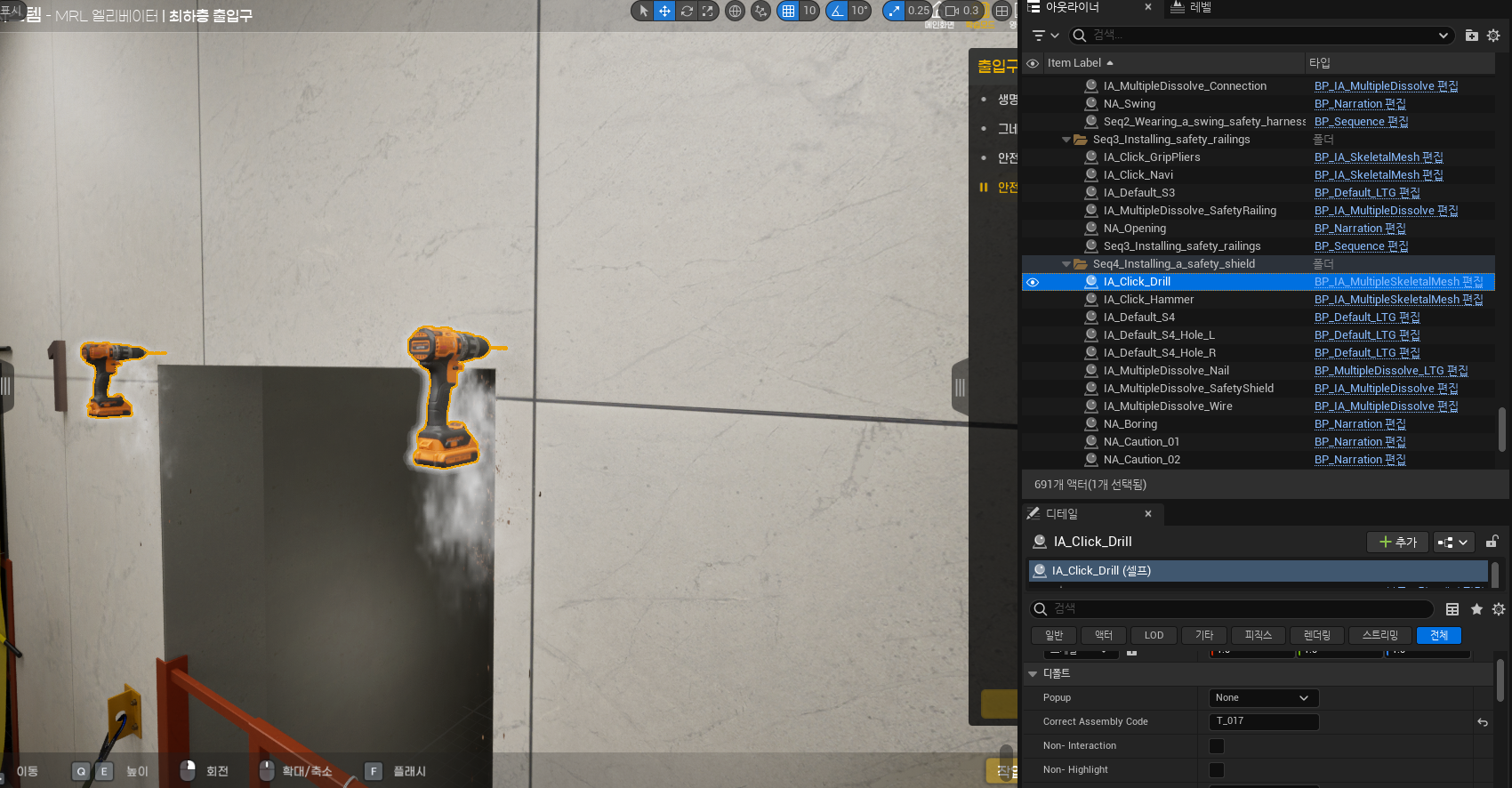Open BP_IA_MultipleSkeletalMesh edit link for IA_Click_Drill

click(1398, 282)
